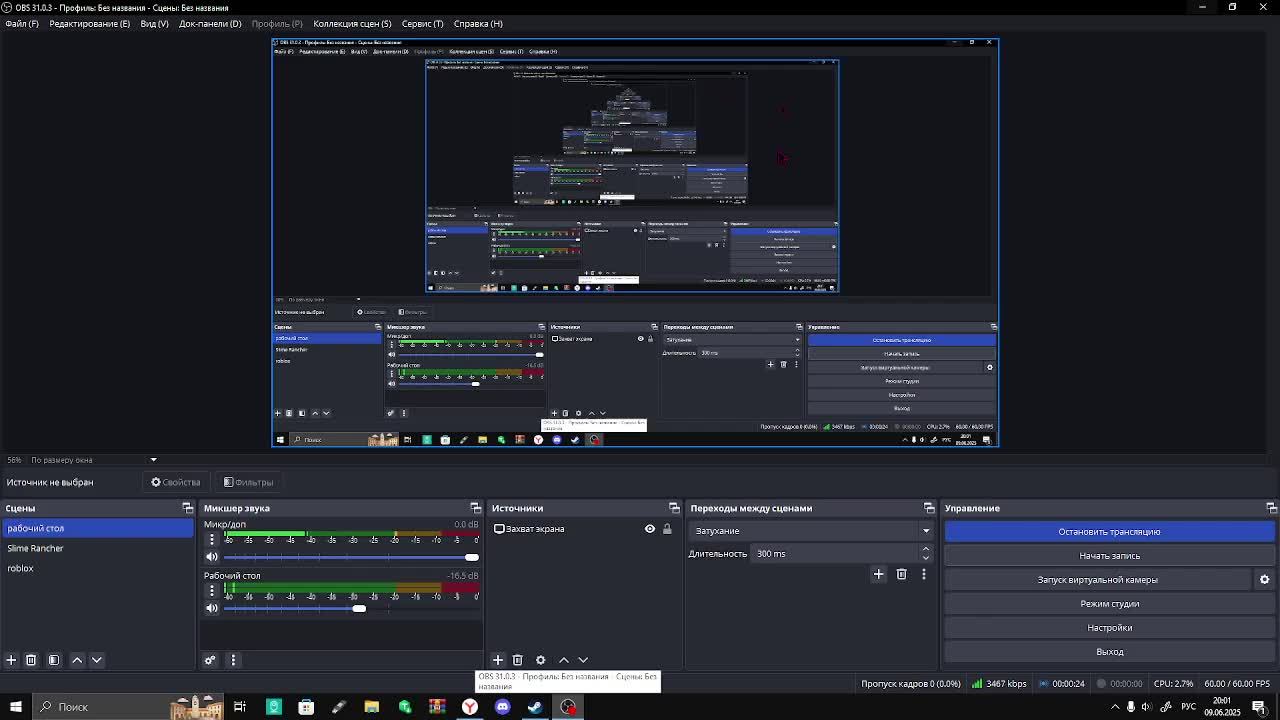Open the Коллекция сцен menu

(352, 23)
